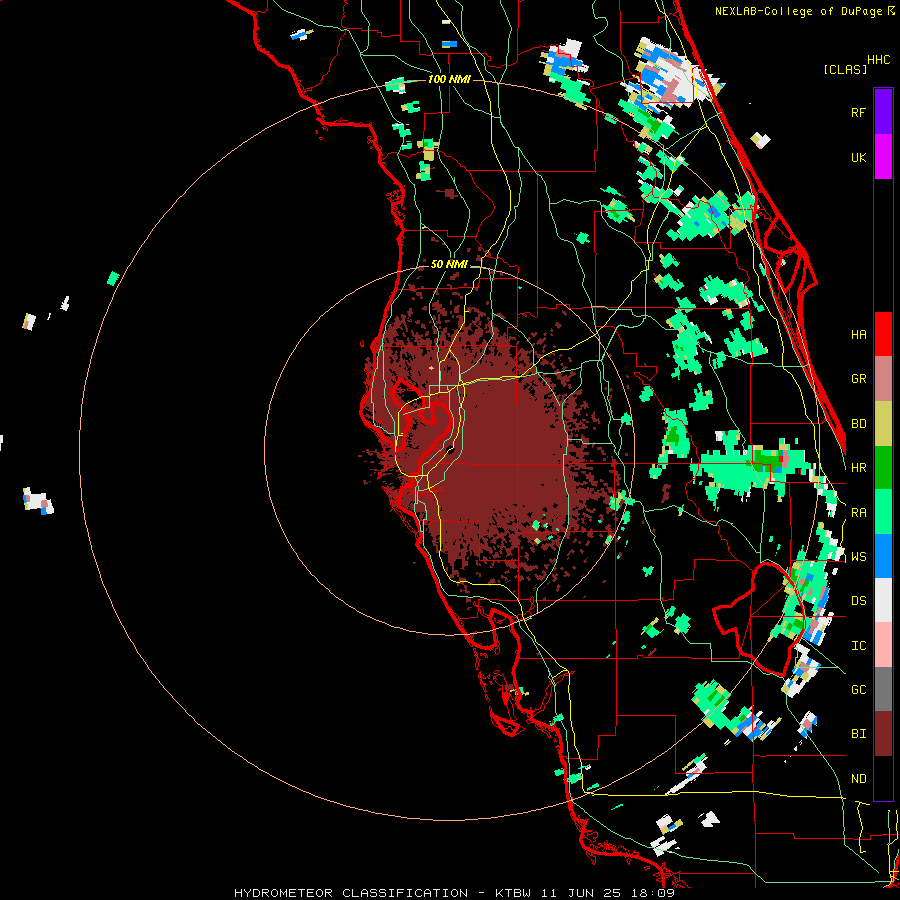The height and width of the screenshot is (900, 900).
Task: Select the GR graupel legend color
Action: click(x=883, y=379)
